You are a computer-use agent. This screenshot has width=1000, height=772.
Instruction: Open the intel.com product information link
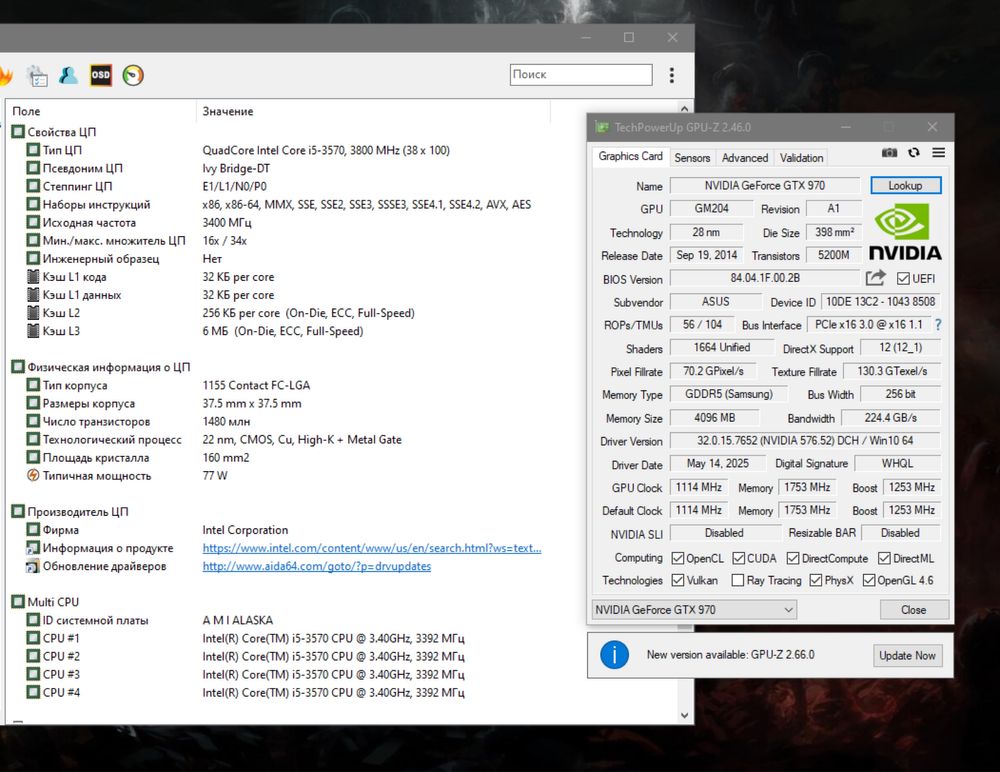click(372, 548)
